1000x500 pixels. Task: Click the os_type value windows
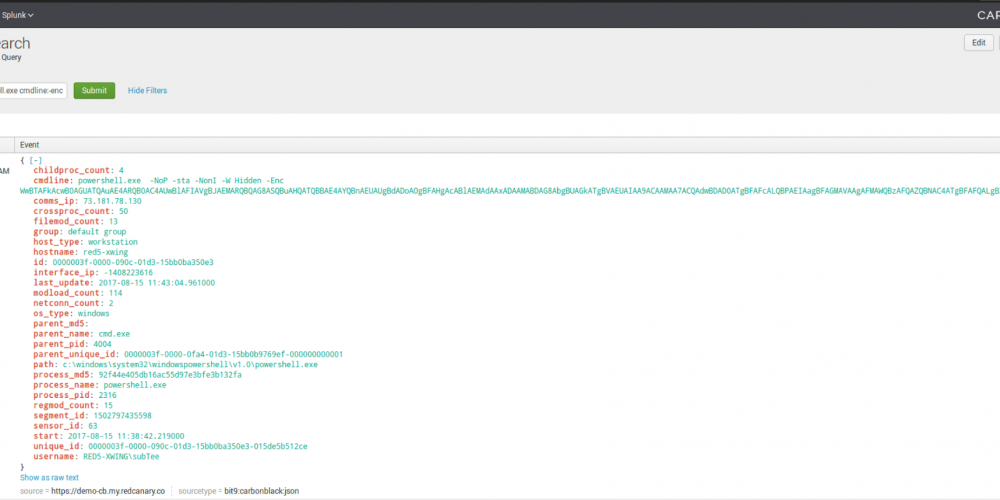92,313
